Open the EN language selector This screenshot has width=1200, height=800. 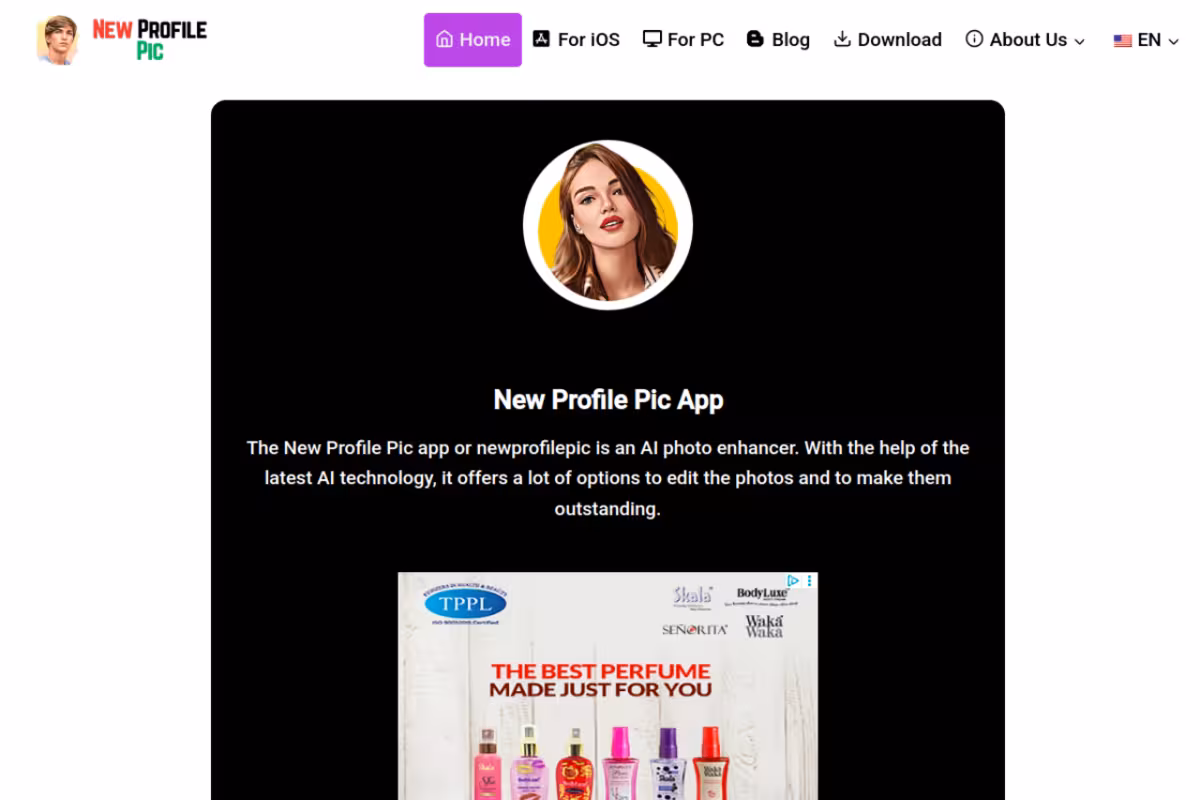[x=1146, y=40]
